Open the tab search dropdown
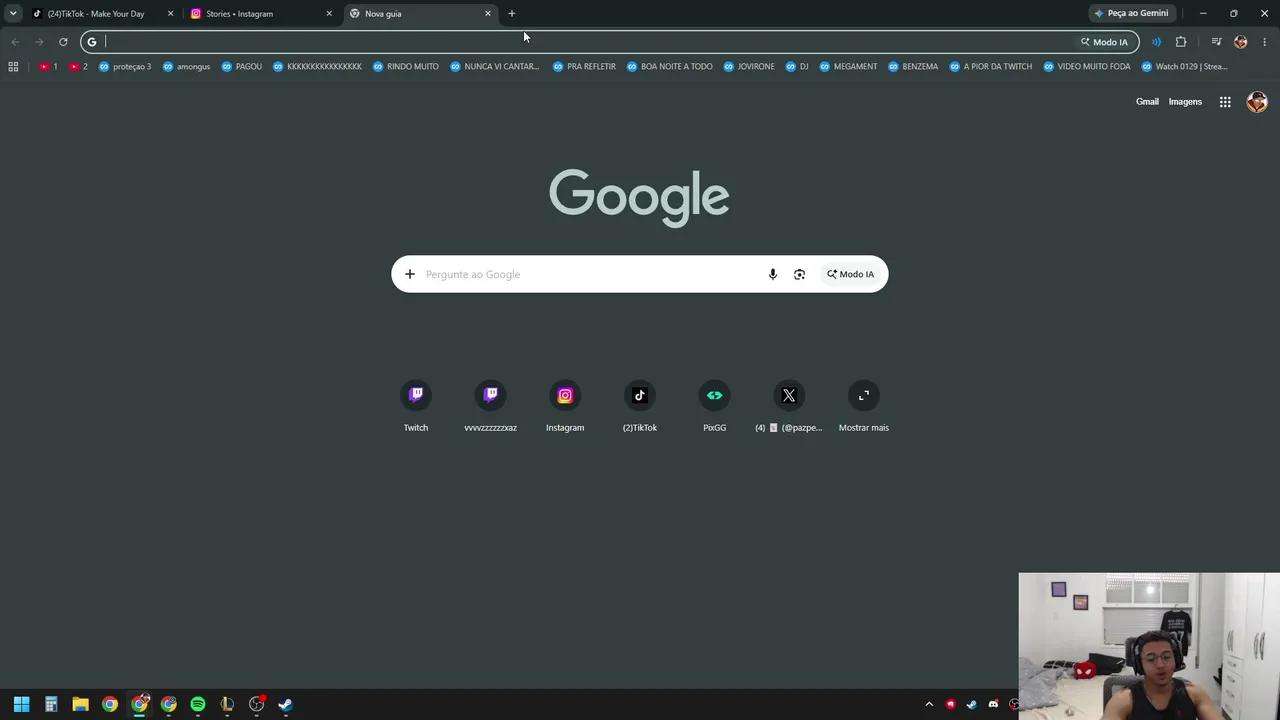This screenshot has width=1280, height=720. pos(13,13)
